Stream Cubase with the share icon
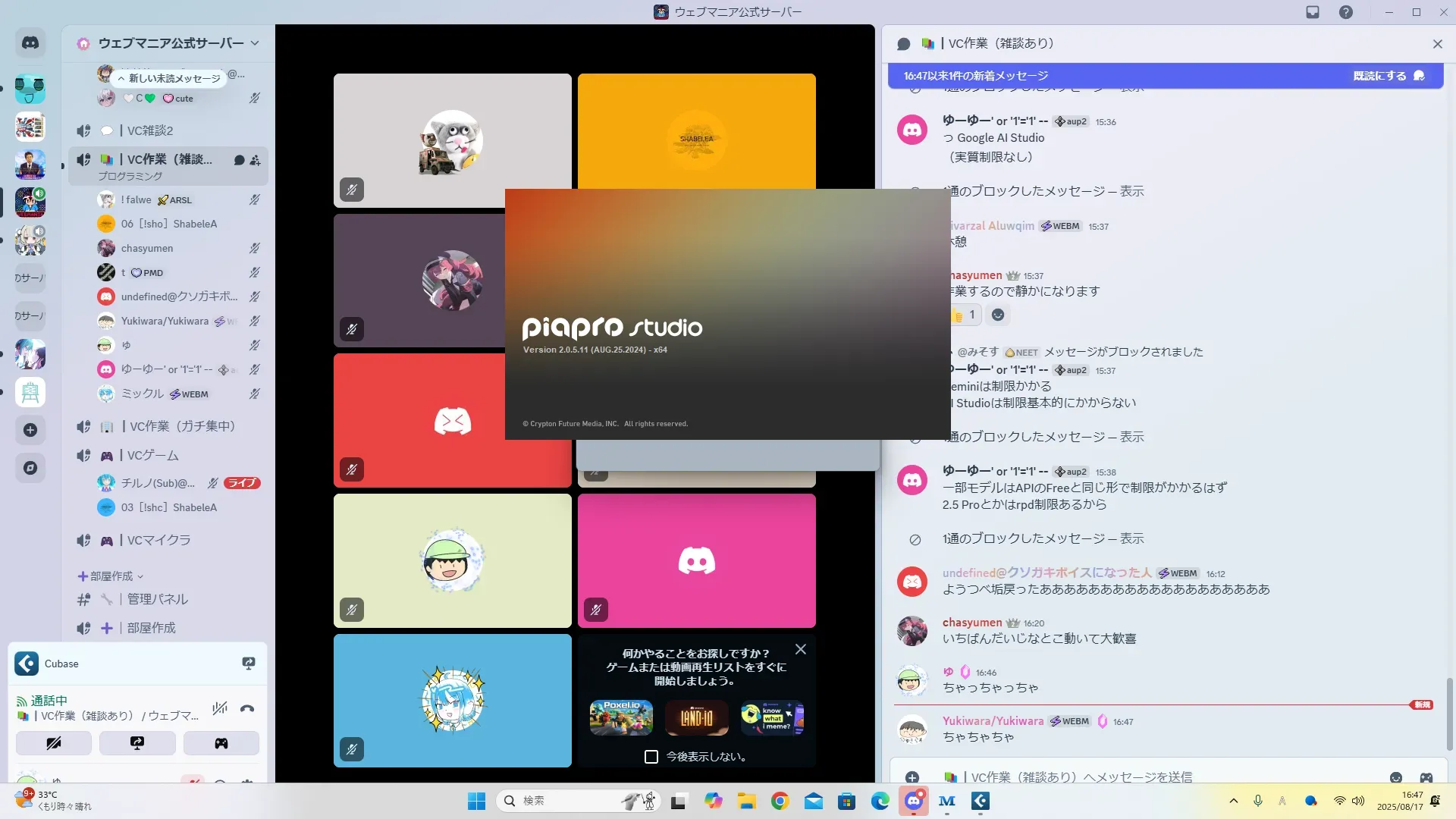The width and height of the screenshot is (1456, 819). (248, 664)
